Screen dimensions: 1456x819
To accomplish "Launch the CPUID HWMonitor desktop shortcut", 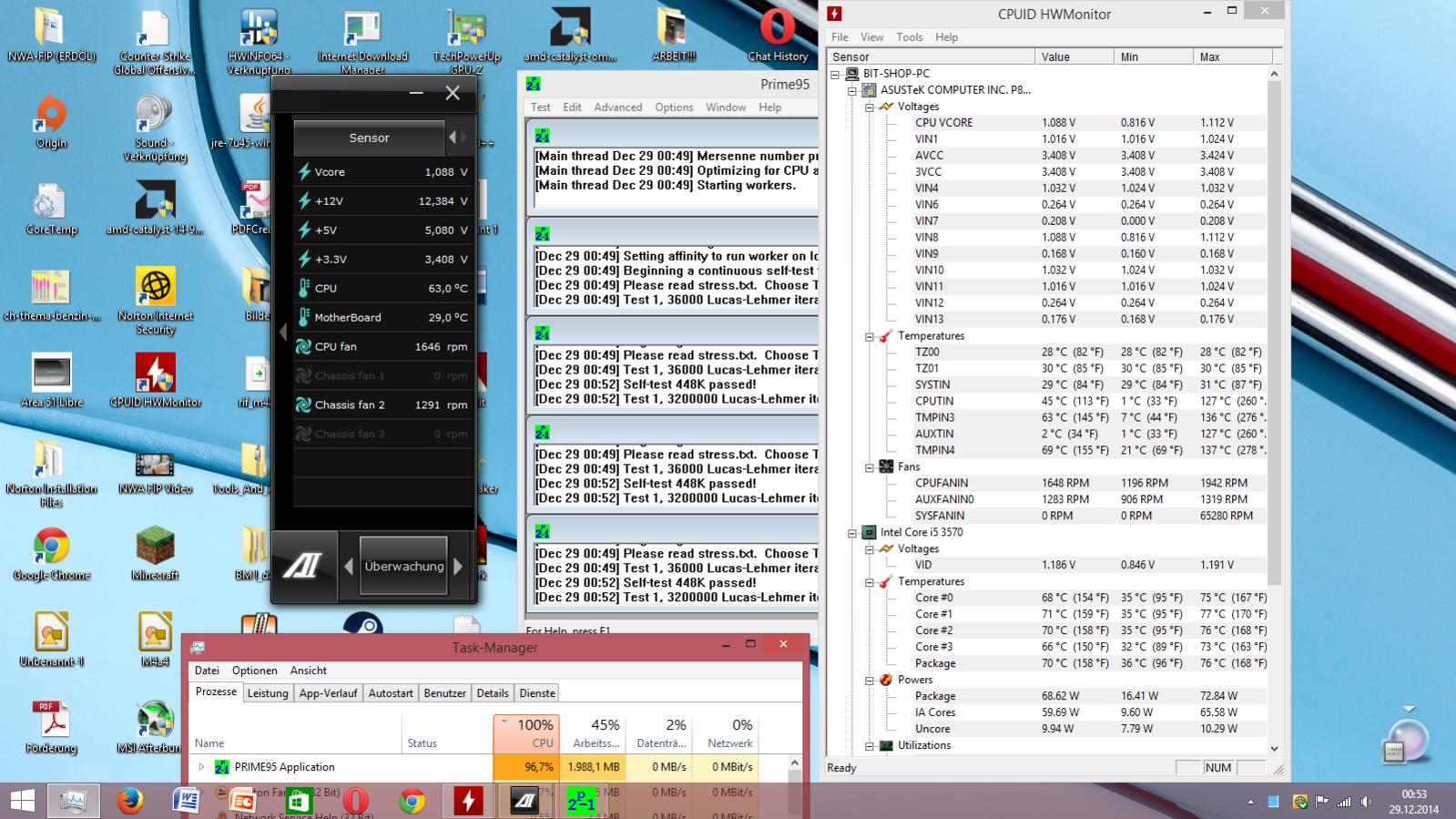I will [155, 381].
